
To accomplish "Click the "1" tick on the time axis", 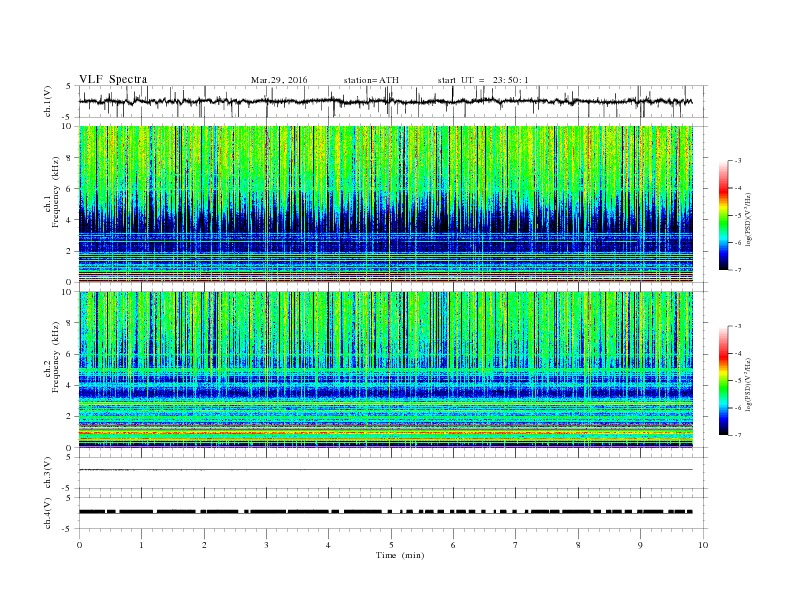I will pyautogui.click(x=141, y=545).
